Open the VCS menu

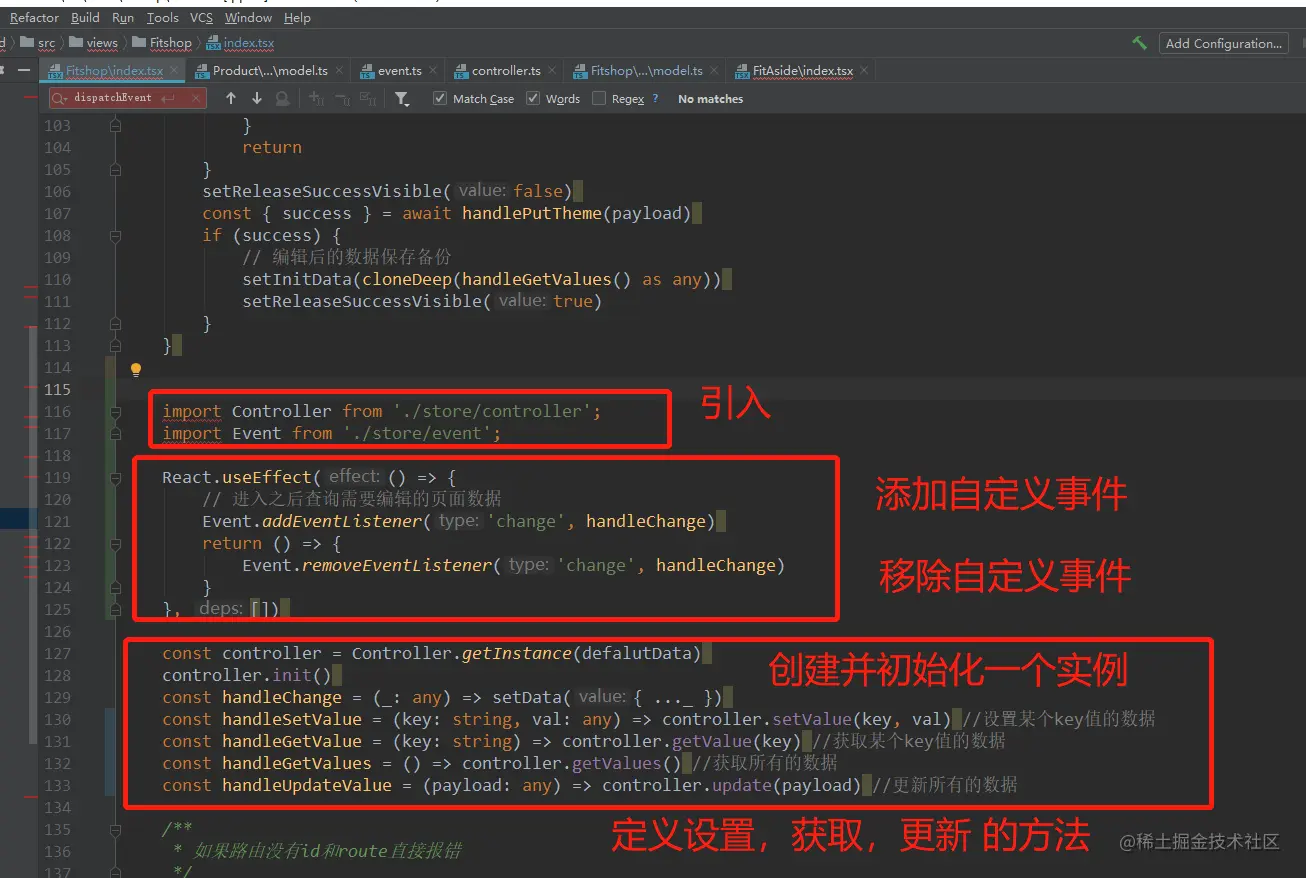point(201,17)
